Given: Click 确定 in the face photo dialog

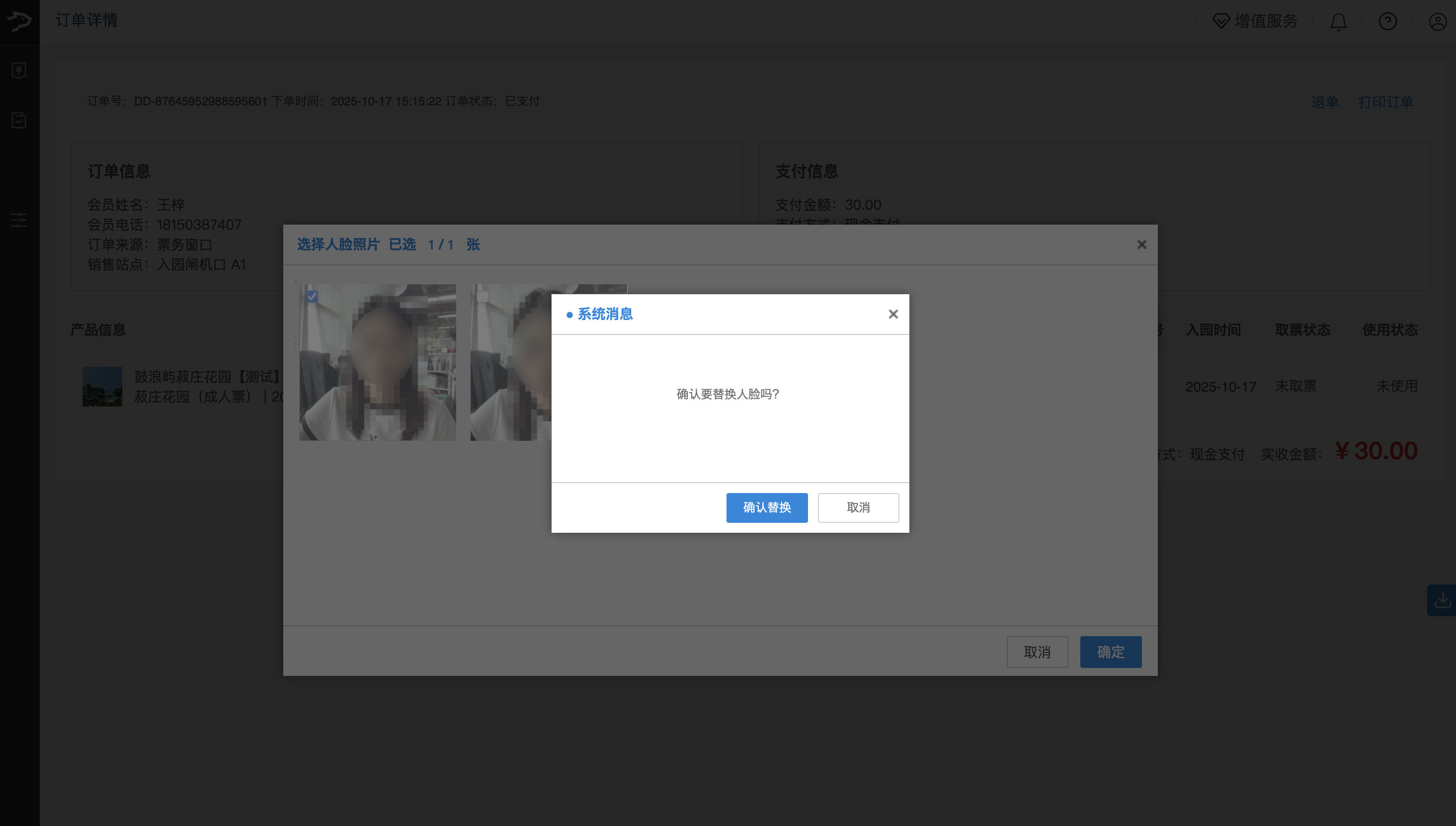Looking at the screenshot, I should (x=1110, y=652).
